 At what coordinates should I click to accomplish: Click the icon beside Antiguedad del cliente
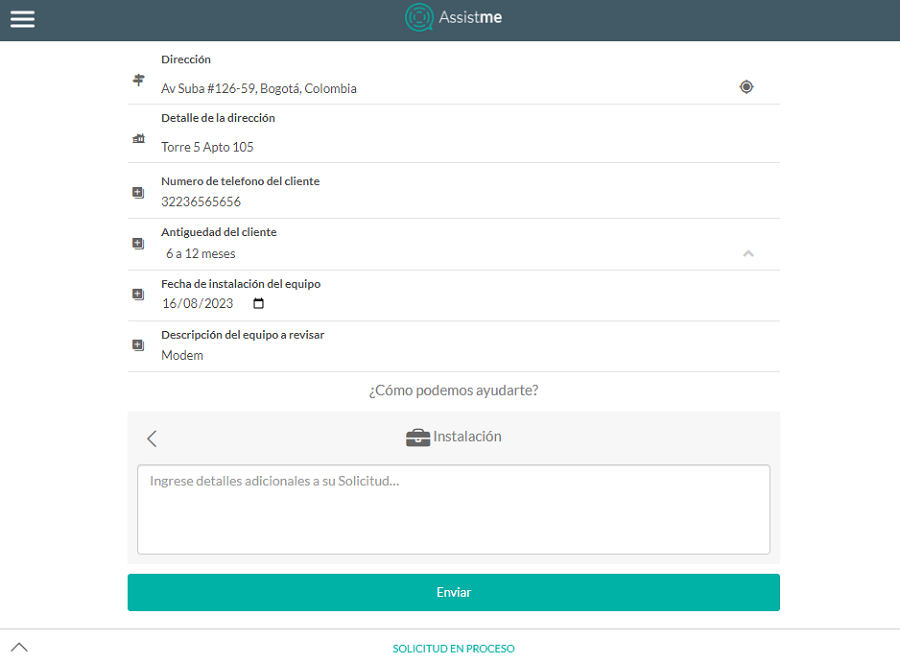coord(138,243)
